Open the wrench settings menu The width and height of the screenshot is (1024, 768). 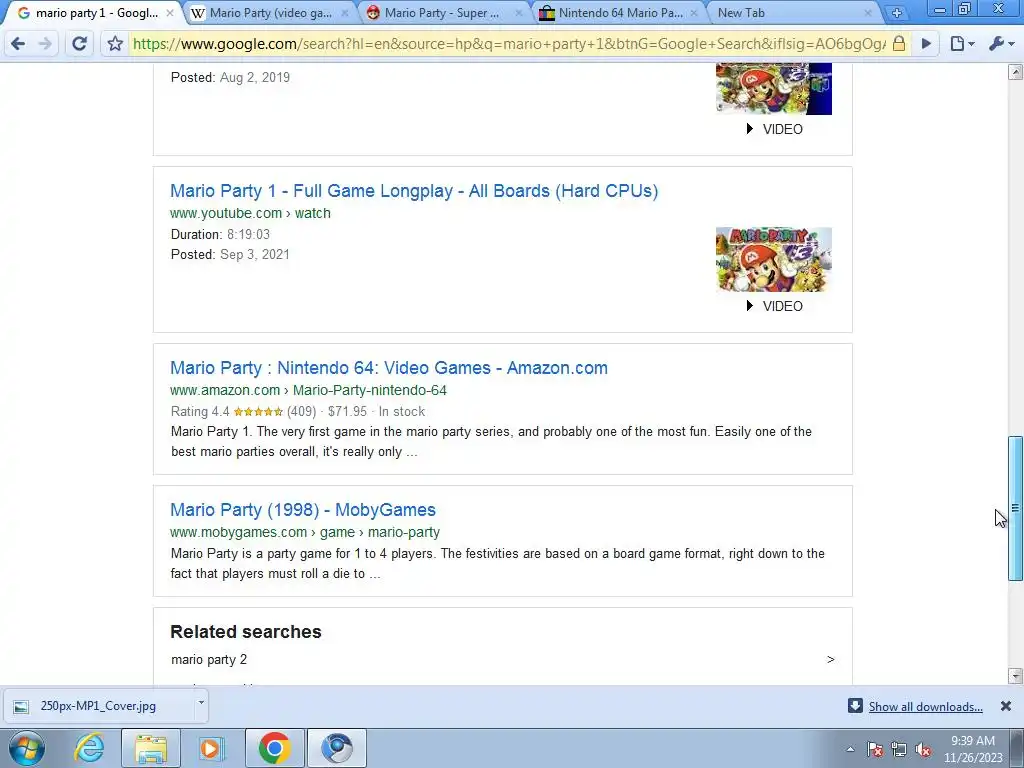1000,44
